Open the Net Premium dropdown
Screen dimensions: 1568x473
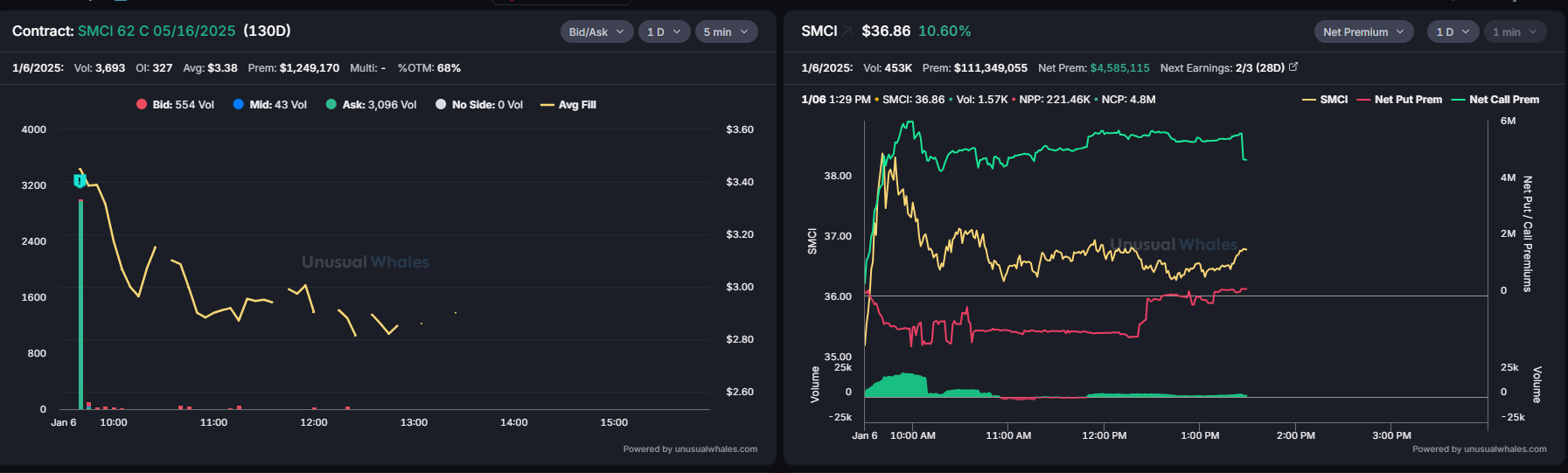(1363, 31)
